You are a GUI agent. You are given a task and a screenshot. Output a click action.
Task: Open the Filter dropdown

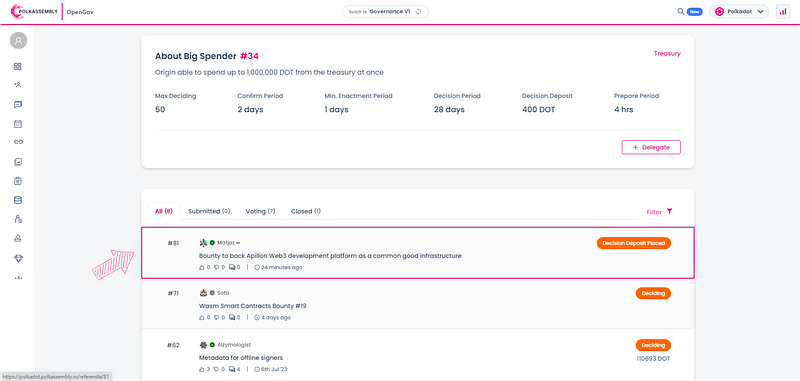(660, 212)
